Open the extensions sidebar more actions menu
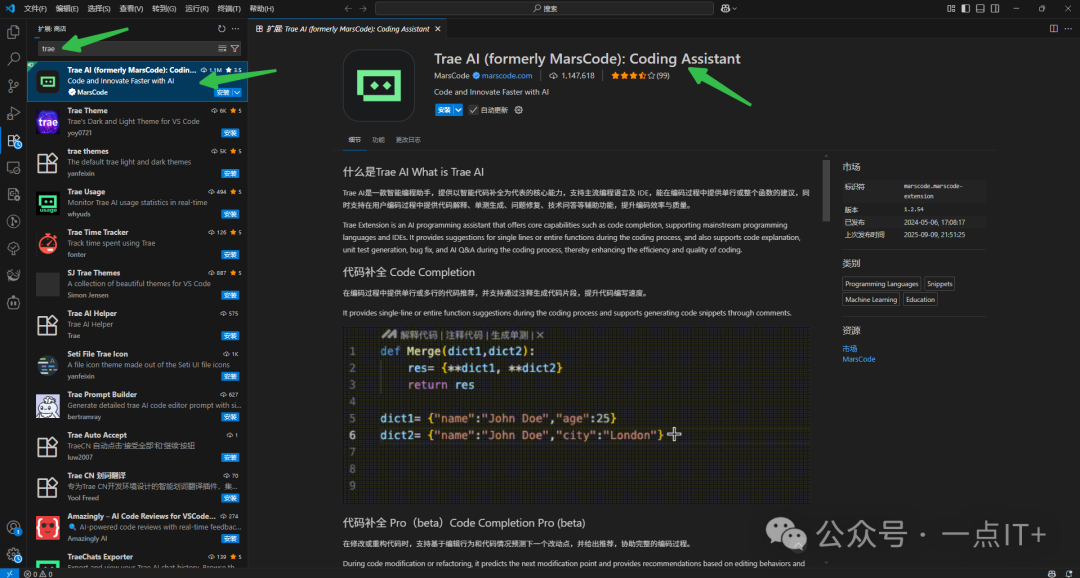The width and height of the screenshot is (1080, 578). [x=236, y=29]
